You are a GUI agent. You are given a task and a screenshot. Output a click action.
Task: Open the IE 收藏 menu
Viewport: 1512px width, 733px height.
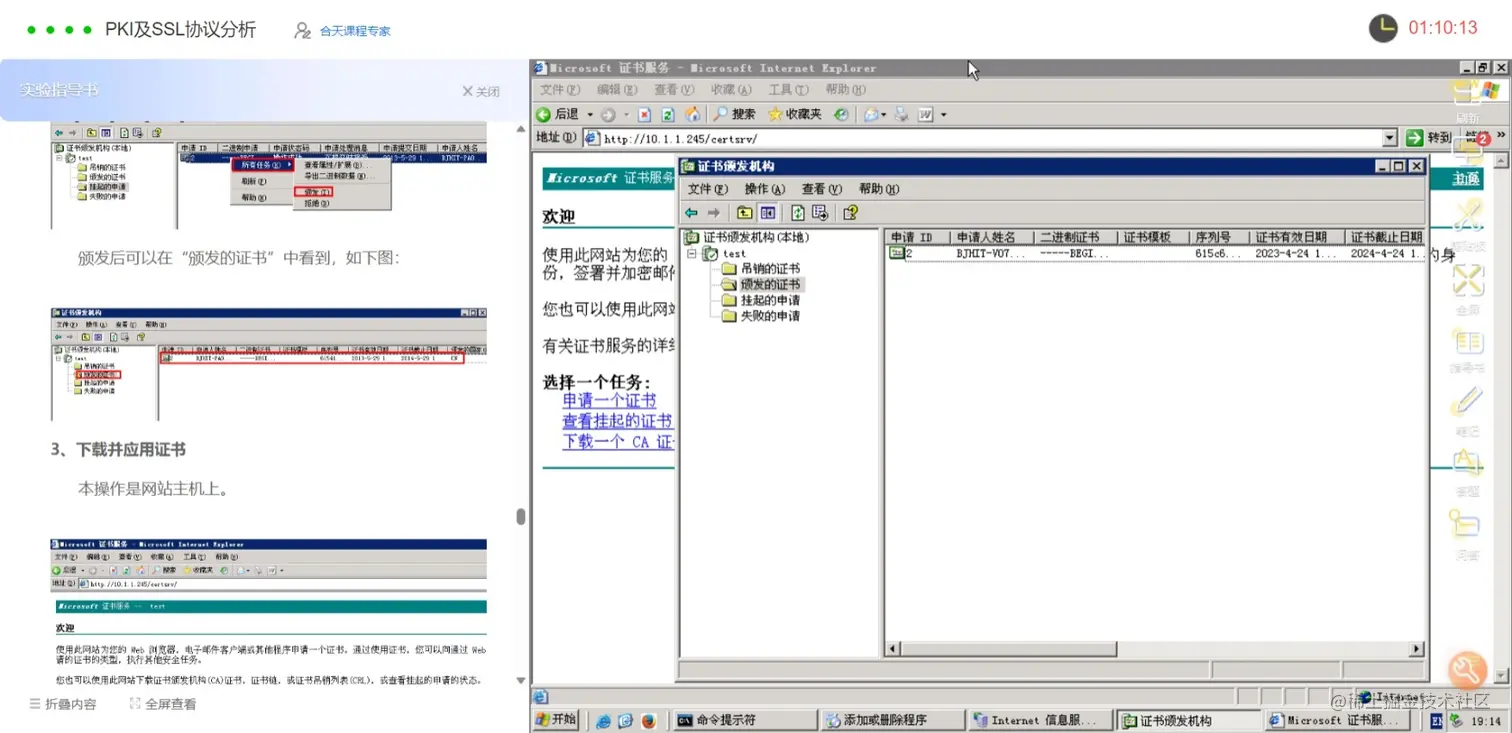point(731,90)
